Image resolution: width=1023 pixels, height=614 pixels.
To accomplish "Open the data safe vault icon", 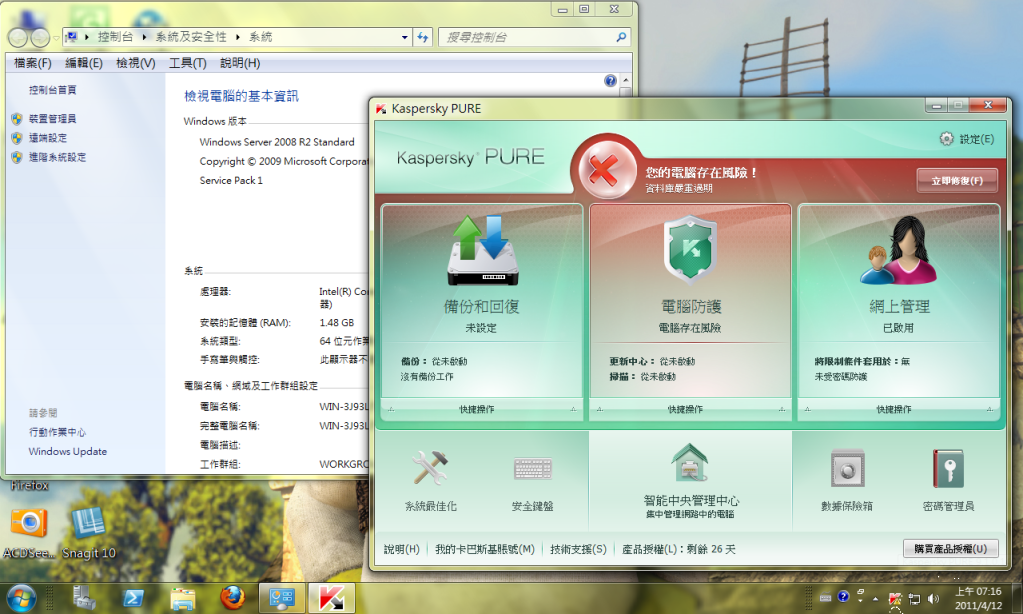I will coord(847,468).
